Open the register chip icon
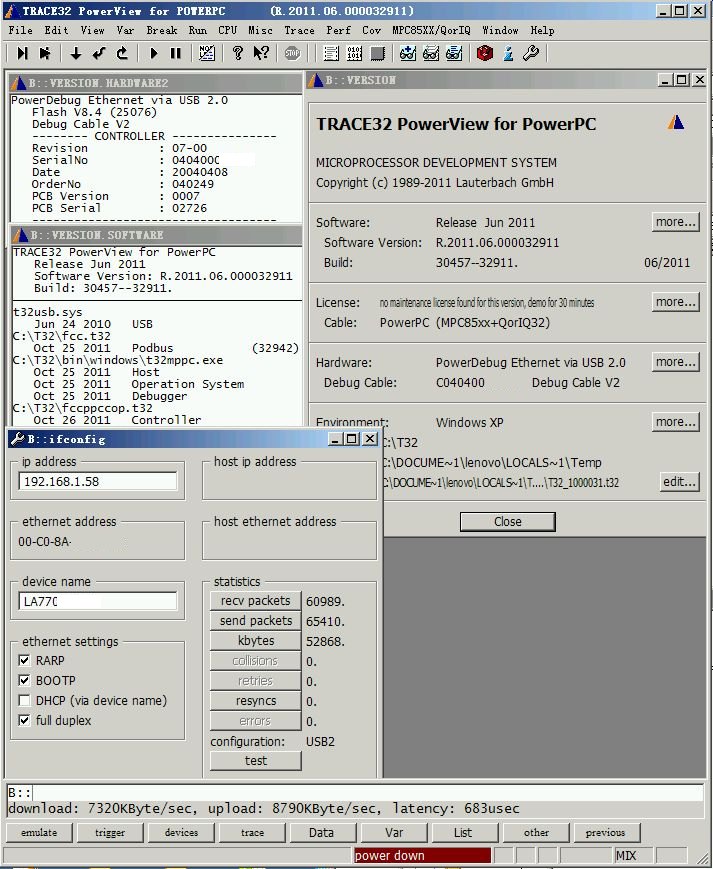The height and width of the screenshot is (869, 713). (377, 53)
